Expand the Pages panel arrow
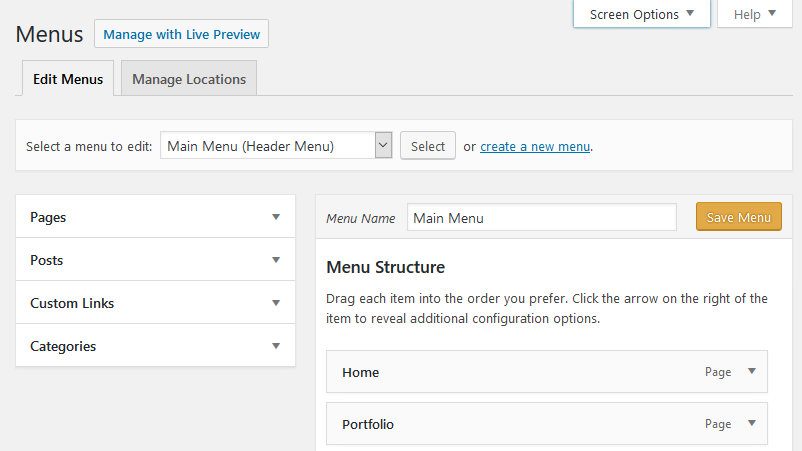802x451 pixels. click(x=276, y=217)
